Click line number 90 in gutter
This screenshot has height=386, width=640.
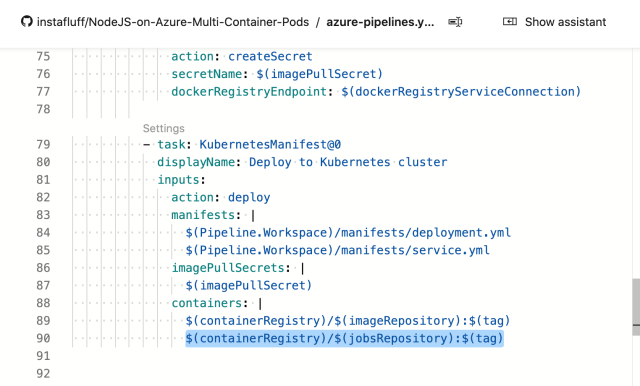click(x=43, y=338)
